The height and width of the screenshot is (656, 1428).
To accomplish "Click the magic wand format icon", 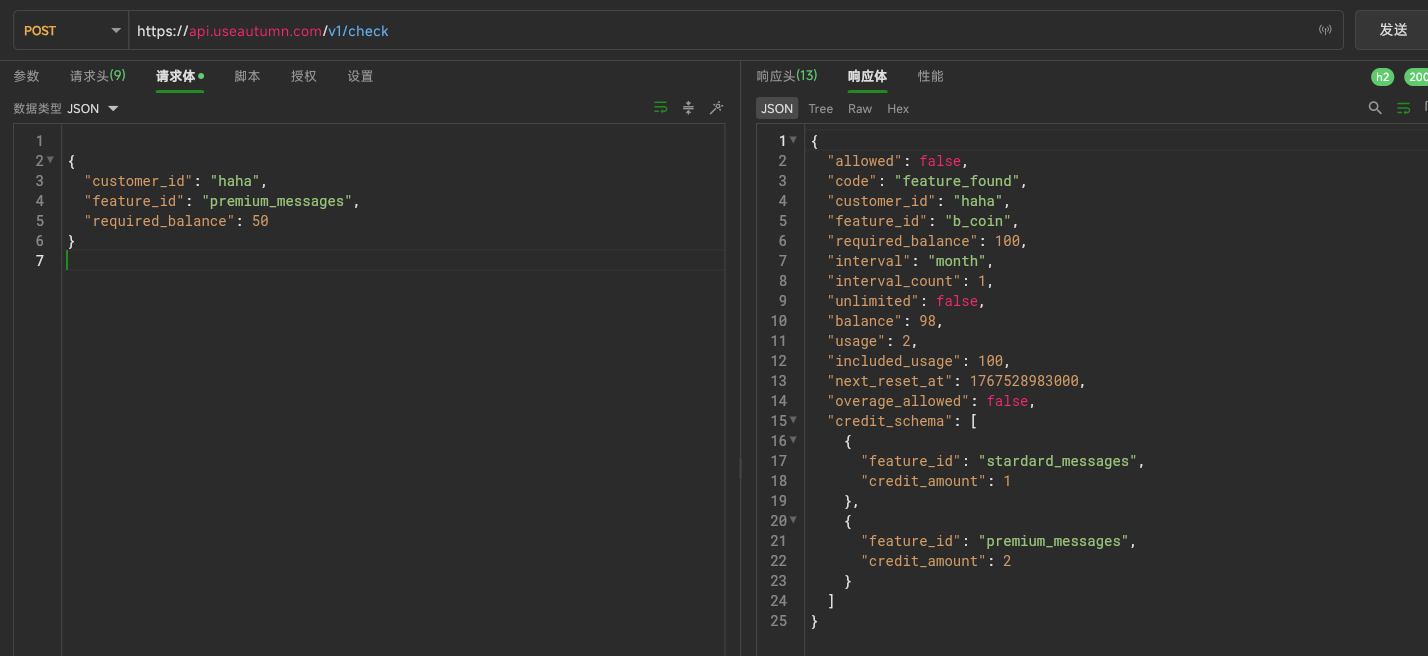I will tap(716, 108).
